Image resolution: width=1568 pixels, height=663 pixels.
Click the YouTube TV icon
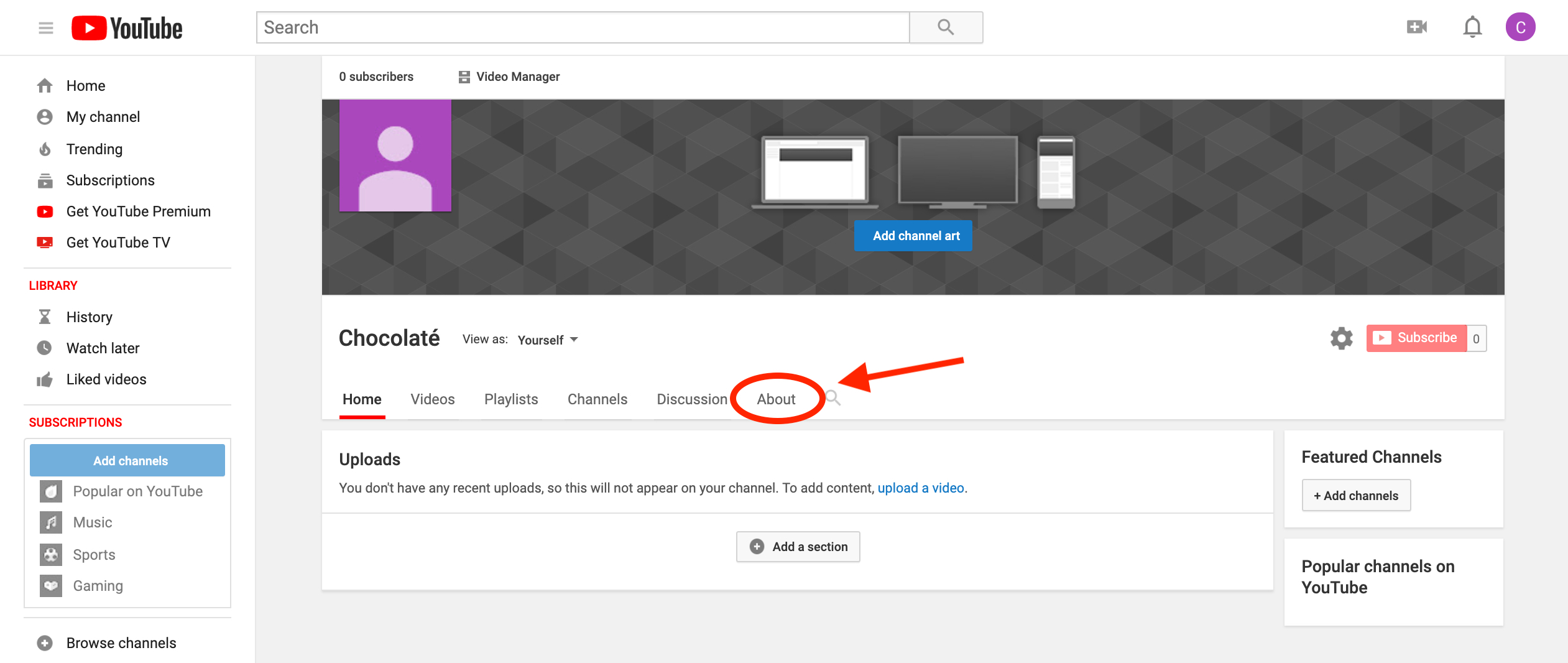tap(45, 243)
